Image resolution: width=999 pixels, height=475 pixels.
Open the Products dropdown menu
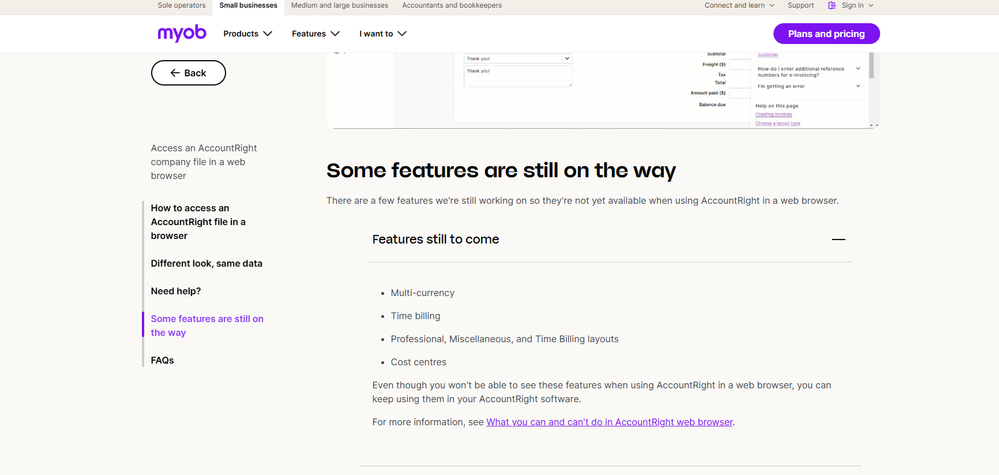pos(247,34)
